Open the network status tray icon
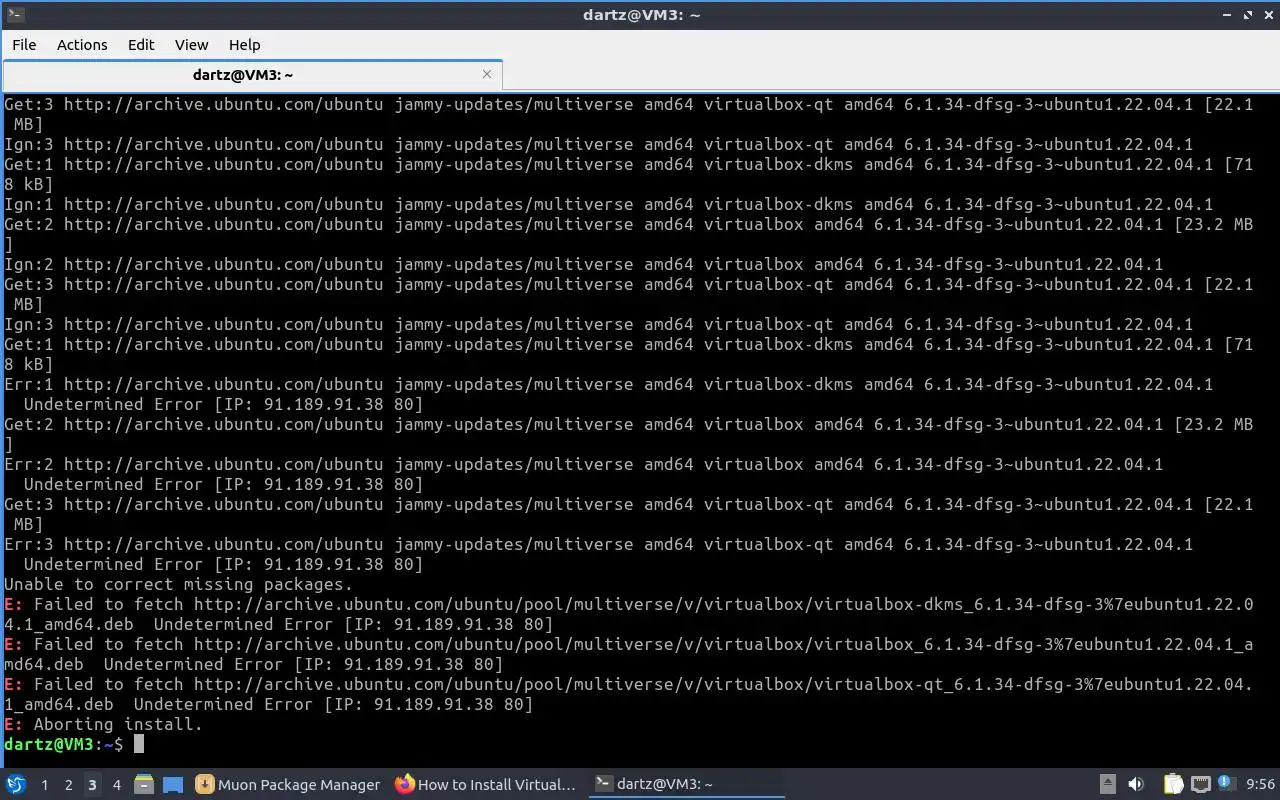Screen dimensions: 1280x800 point(1201,785)
